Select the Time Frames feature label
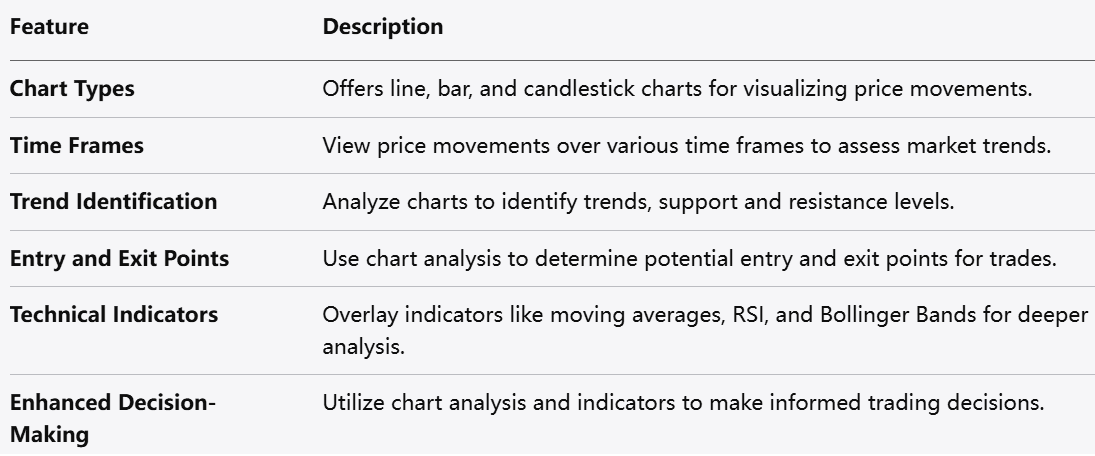 [x=77, y=145]
